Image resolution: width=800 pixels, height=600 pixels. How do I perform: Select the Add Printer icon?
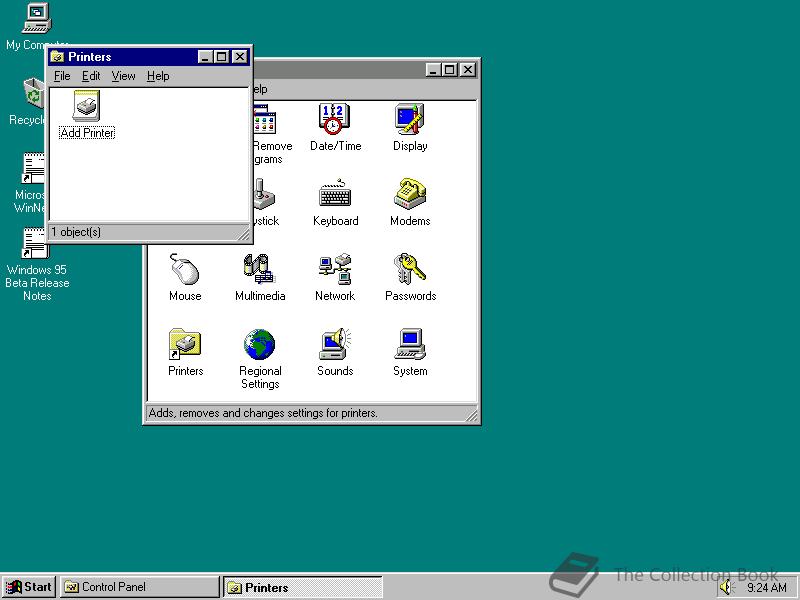point(87,106)
